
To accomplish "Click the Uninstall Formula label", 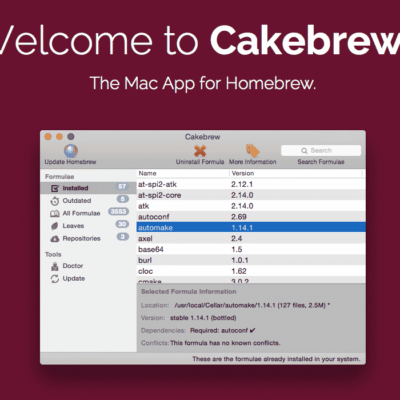I will pos(200,162).
